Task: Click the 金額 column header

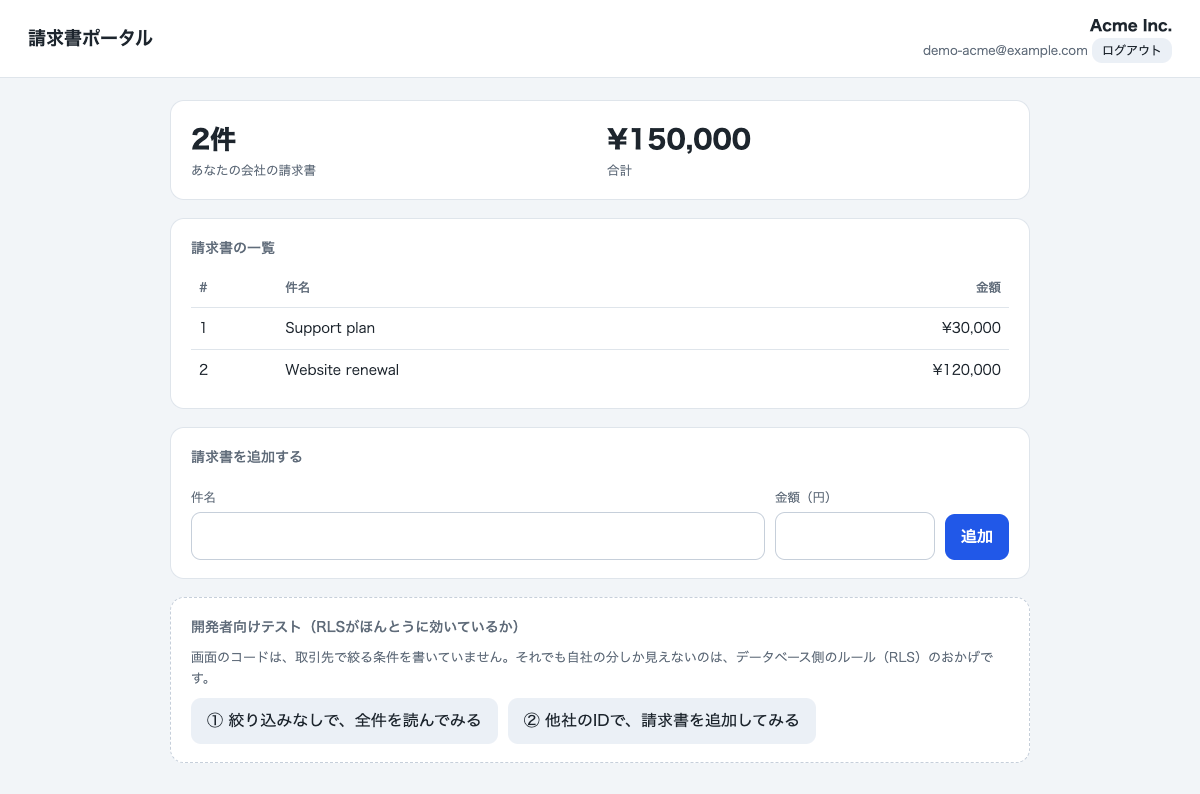Action: [988, 287]
